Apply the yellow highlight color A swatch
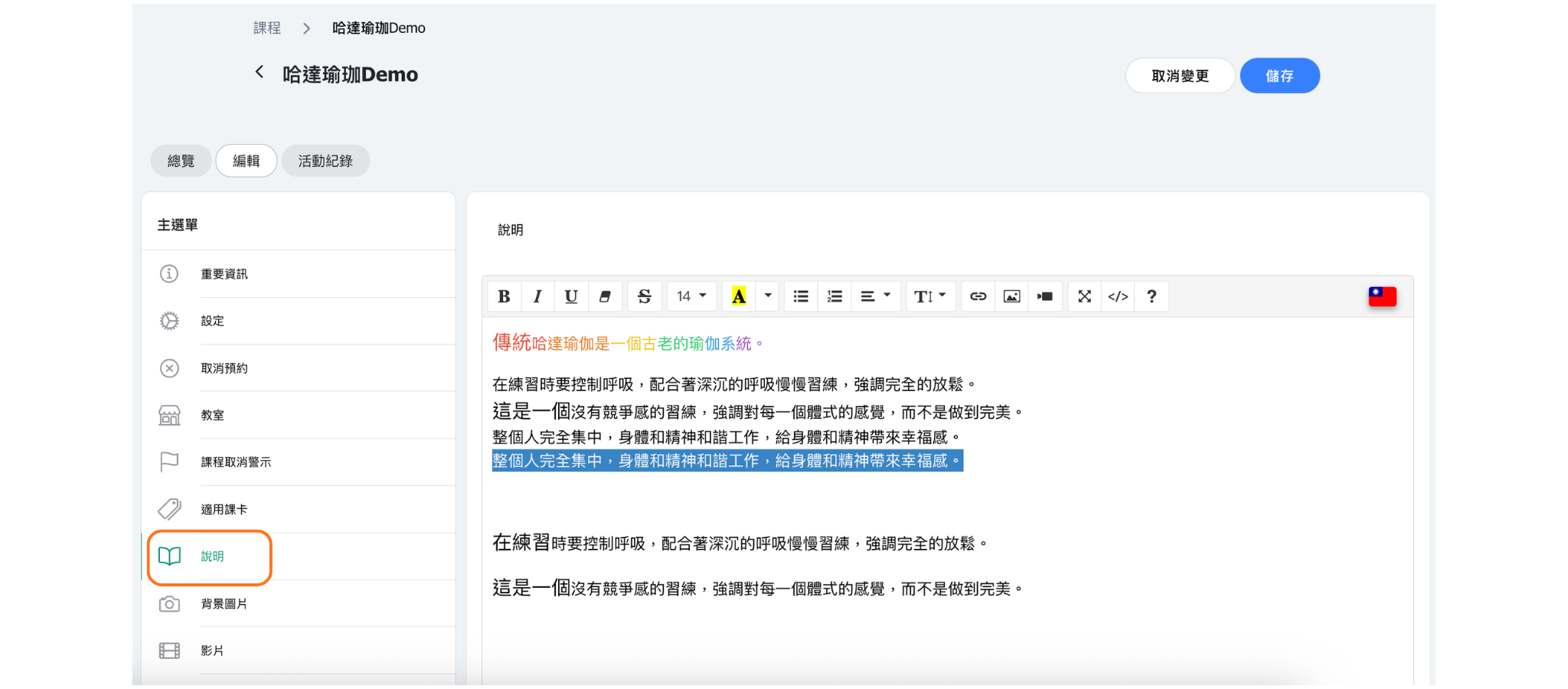This screenshot has height=689, width=1568. (739, 296)
